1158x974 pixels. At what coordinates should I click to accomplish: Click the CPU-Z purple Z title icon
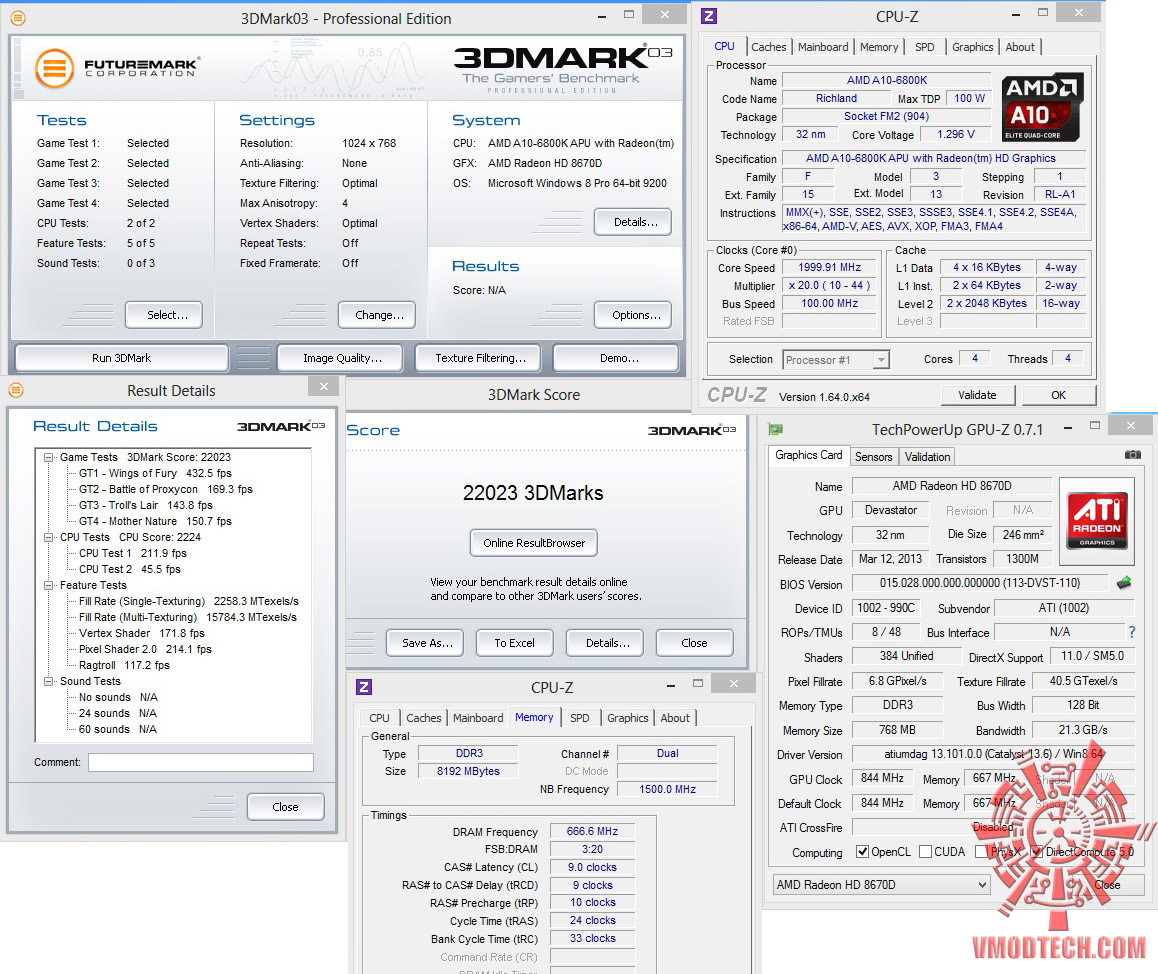click(x=709, y=16)
